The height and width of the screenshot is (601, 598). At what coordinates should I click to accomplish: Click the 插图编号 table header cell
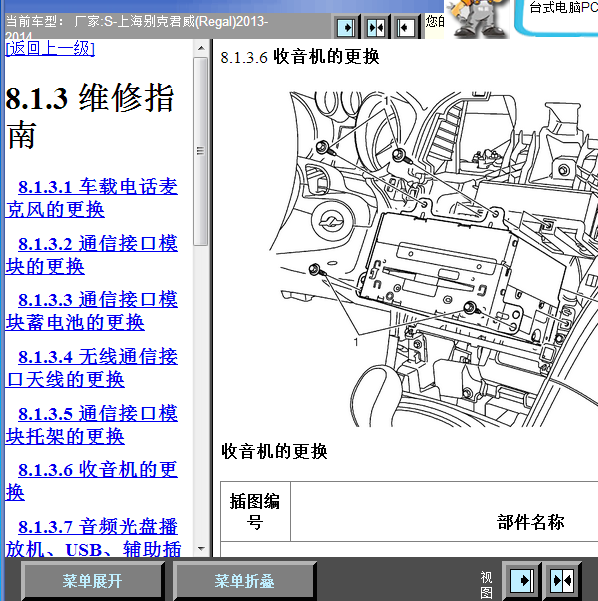coord(255,511)
